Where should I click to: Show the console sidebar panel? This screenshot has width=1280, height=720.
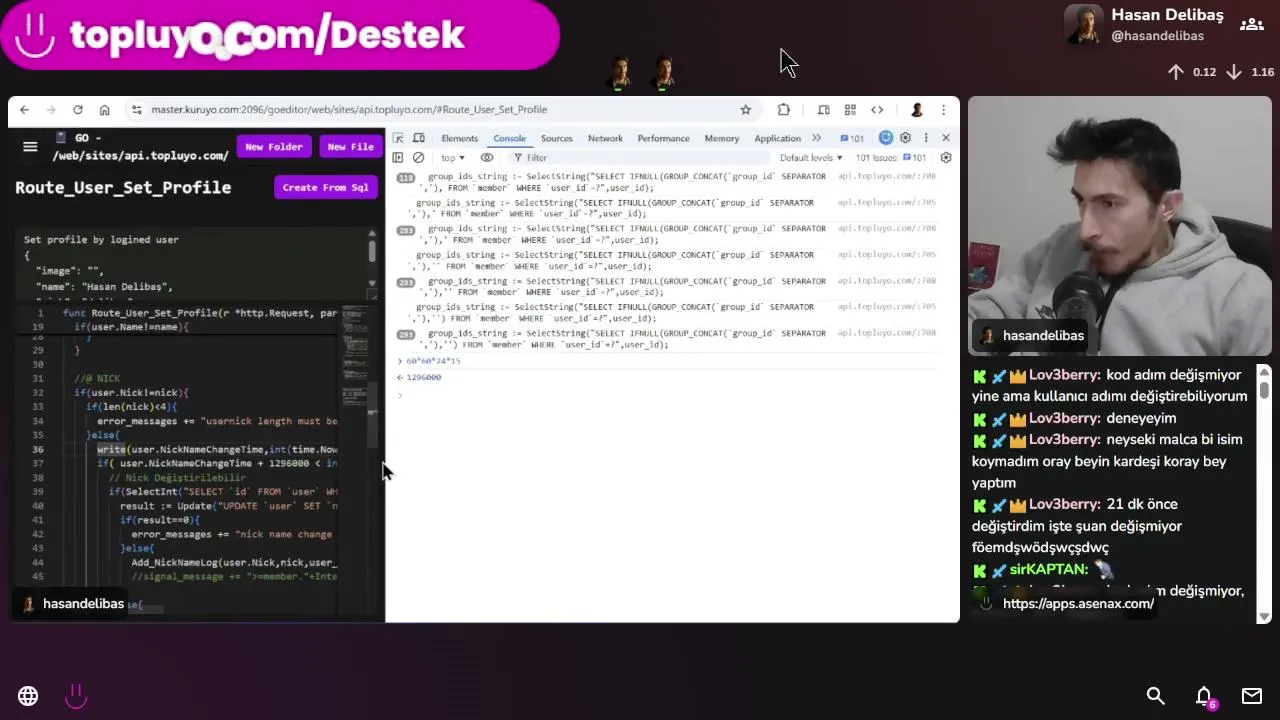398,158
